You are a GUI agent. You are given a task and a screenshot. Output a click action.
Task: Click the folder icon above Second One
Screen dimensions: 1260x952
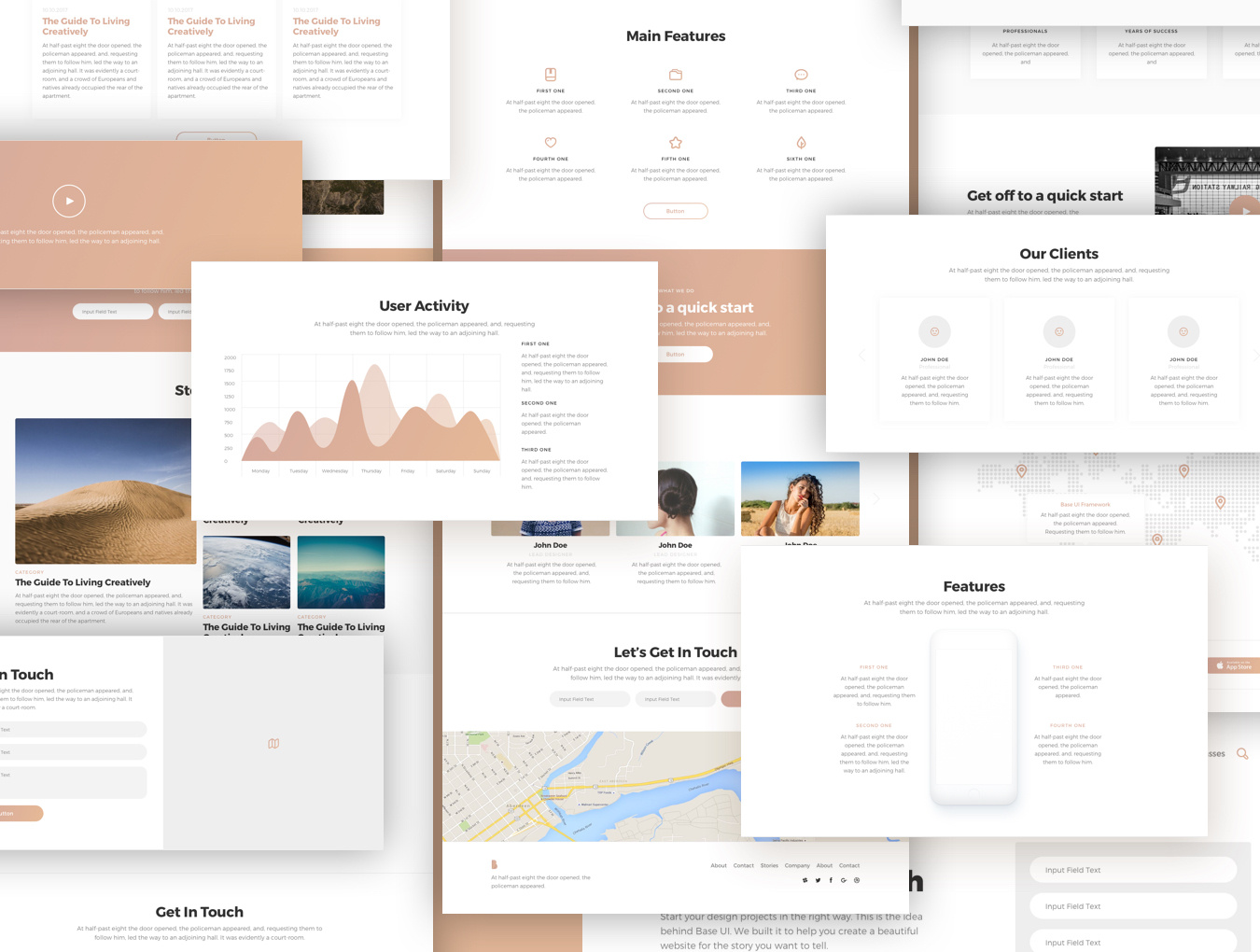pos(676,75)
